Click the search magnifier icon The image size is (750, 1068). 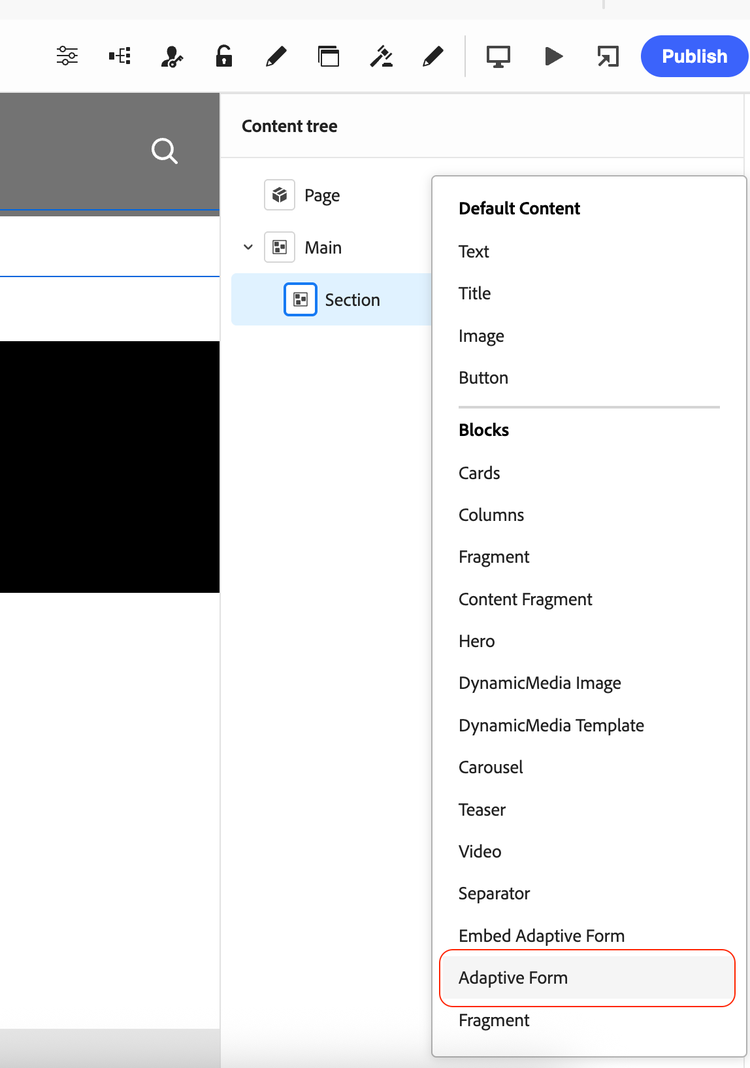[164, 151]
